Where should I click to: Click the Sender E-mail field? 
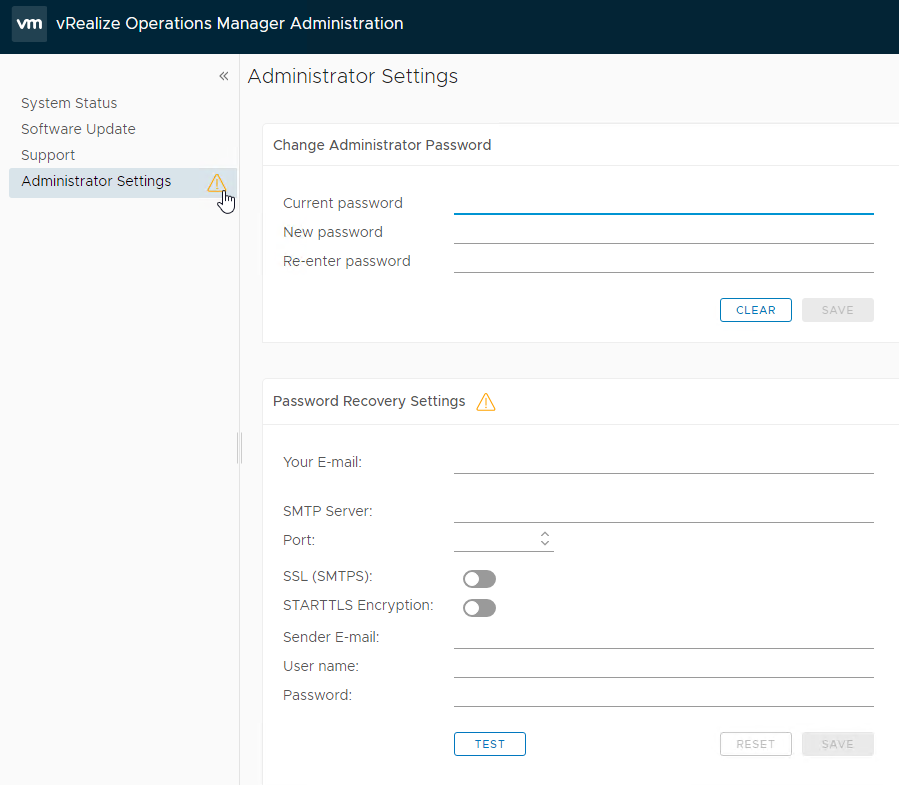(x=663, y=638)
